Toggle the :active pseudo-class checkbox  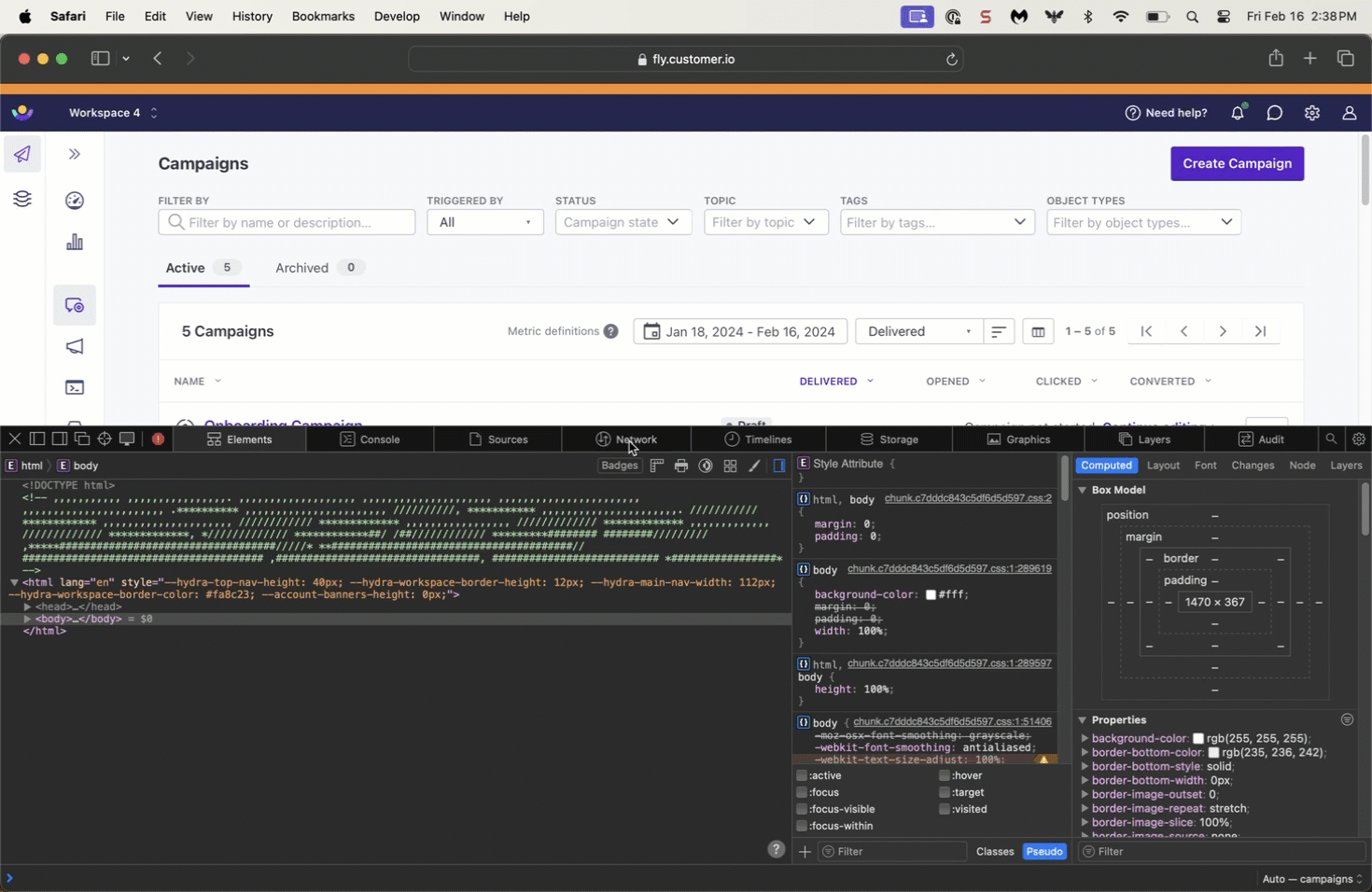pos(802,775)
